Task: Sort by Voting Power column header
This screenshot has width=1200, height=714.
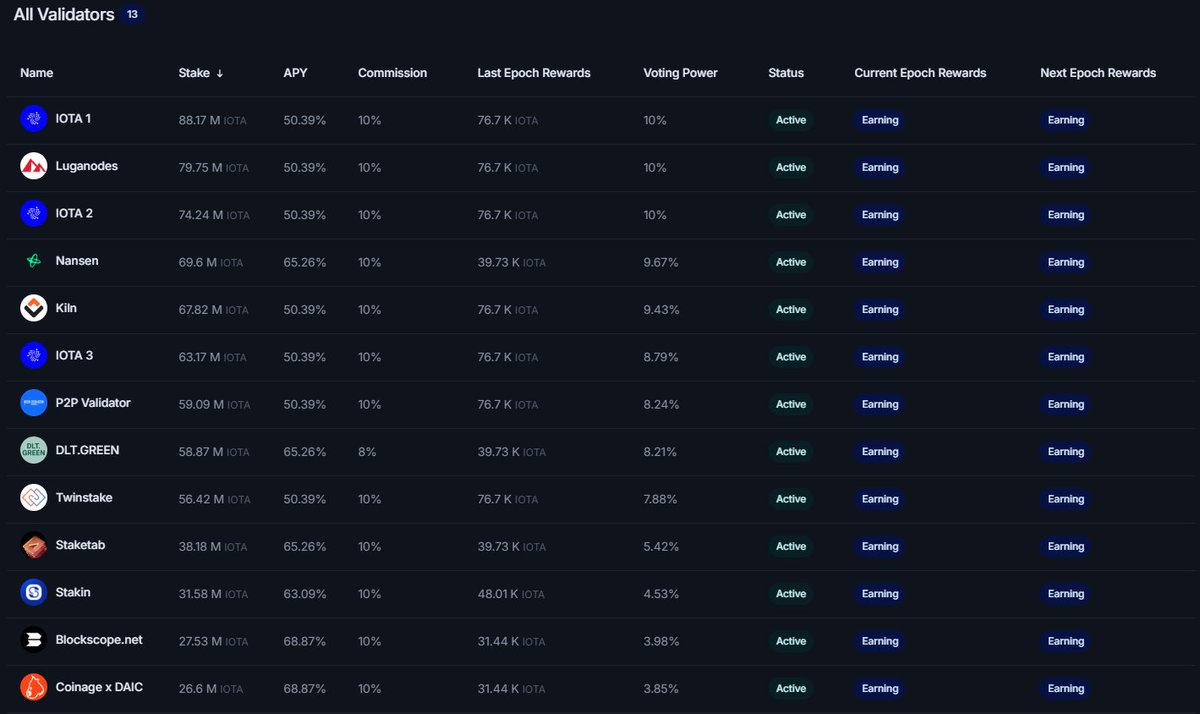Action: [x=680, y=73]
